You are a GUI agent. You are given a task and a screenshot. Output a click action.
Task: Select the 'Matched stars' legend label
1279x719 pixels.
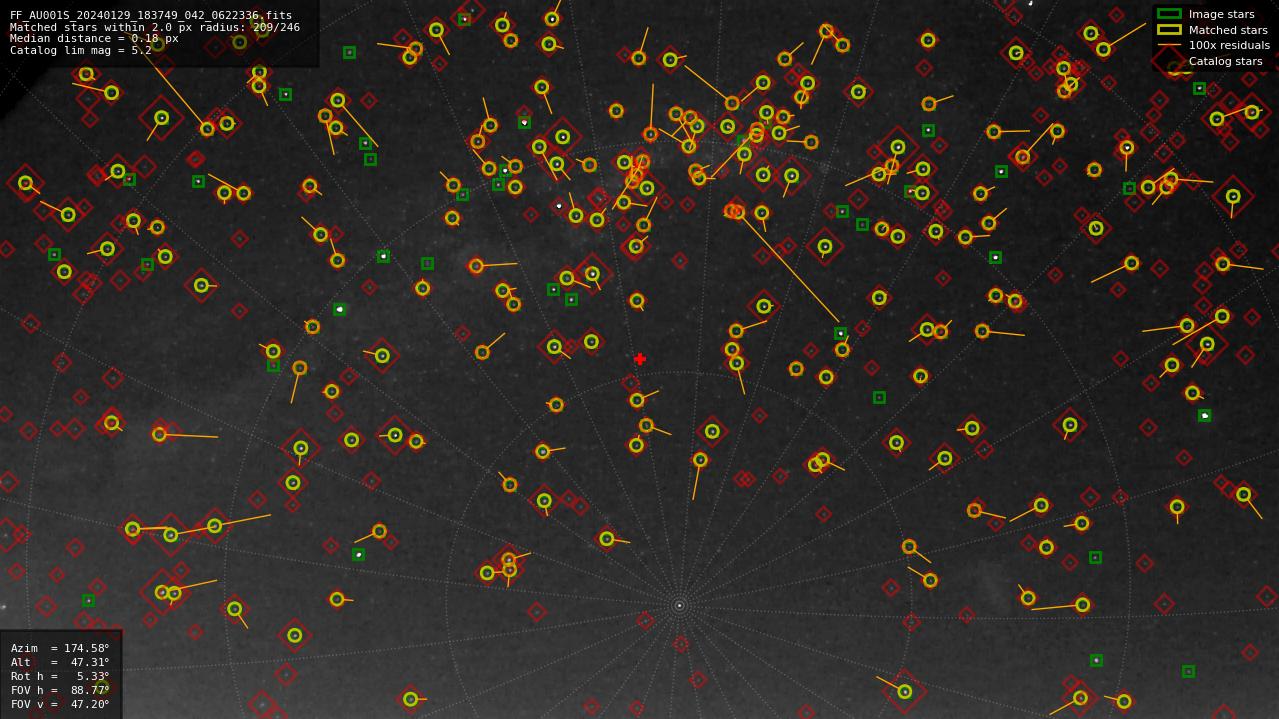pos(1228,30)
